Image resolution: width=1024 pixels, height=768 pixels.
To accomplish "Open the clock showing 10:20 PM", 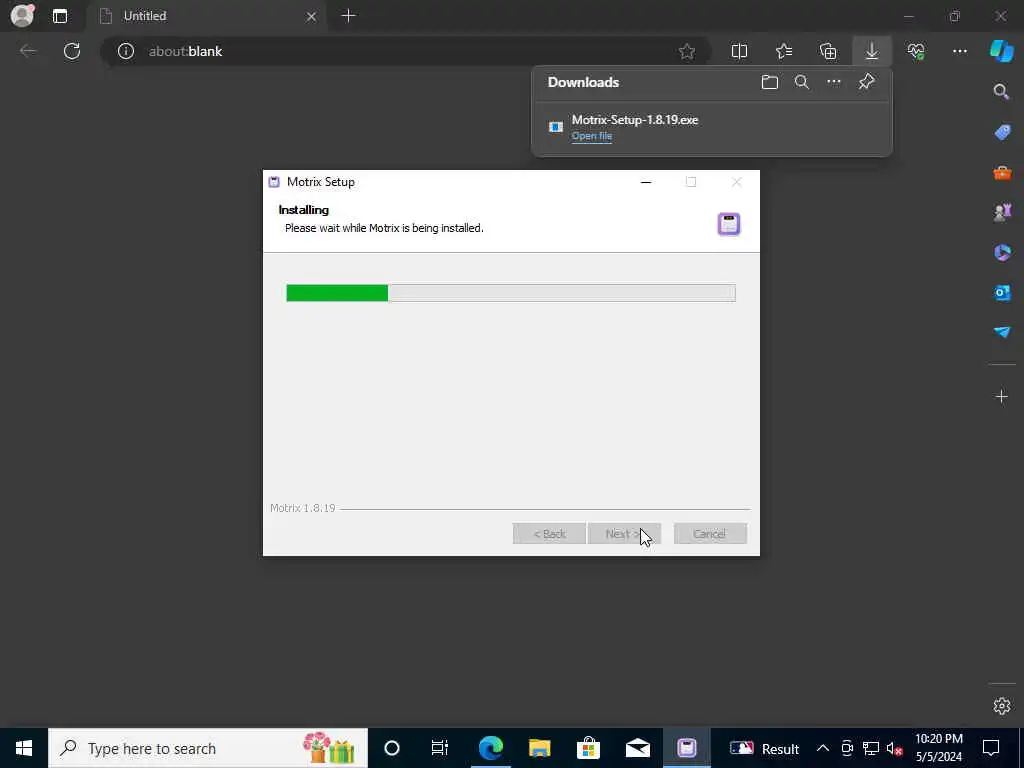I will coord(939,748).
